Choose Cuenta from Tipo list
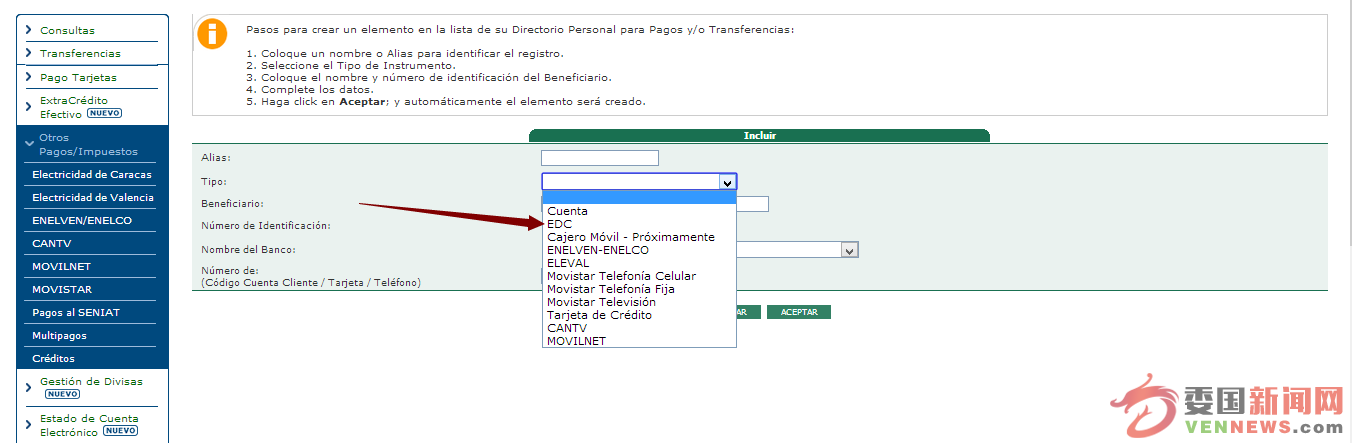Image resolution: width=1352 pixels, height=443 pixels. click(567, 211)
